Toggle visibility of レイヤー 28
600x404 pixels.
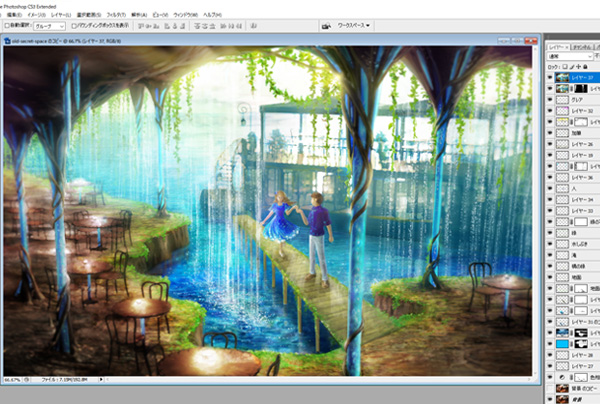[x=550, y=355]
